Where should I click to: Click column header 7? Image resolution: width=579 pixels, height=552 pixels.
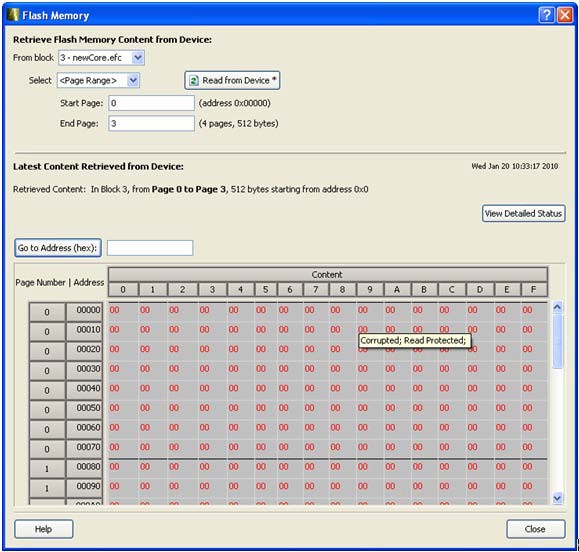click(316, 290)
